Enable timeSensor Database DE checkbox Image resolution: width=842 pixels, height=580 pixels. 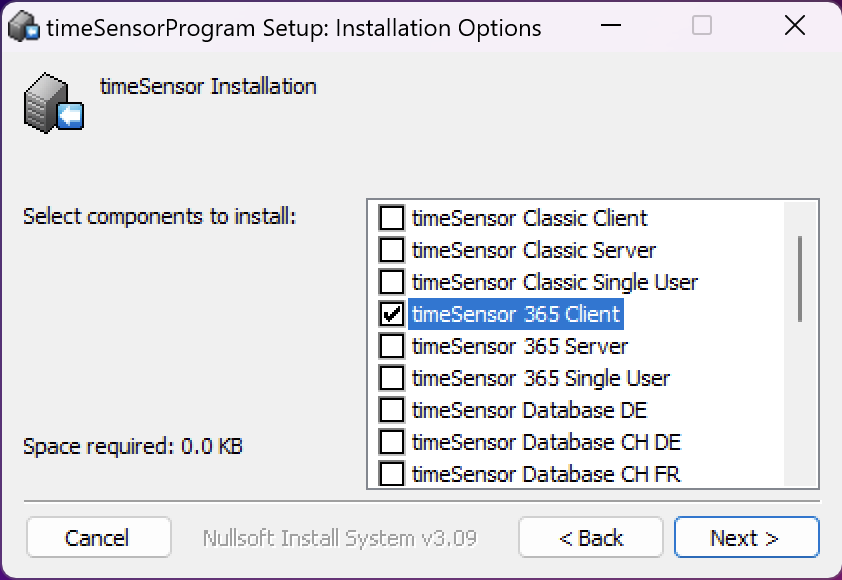391,410
